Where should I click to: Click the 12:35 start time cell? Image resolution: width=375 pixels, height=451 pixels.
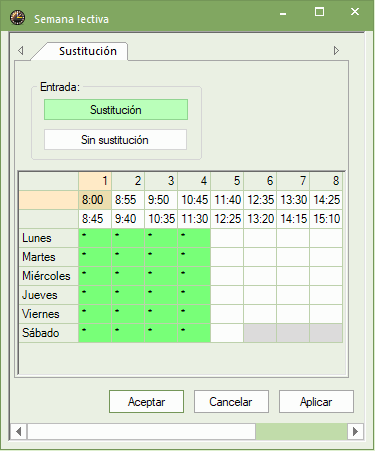click(260, 200)
